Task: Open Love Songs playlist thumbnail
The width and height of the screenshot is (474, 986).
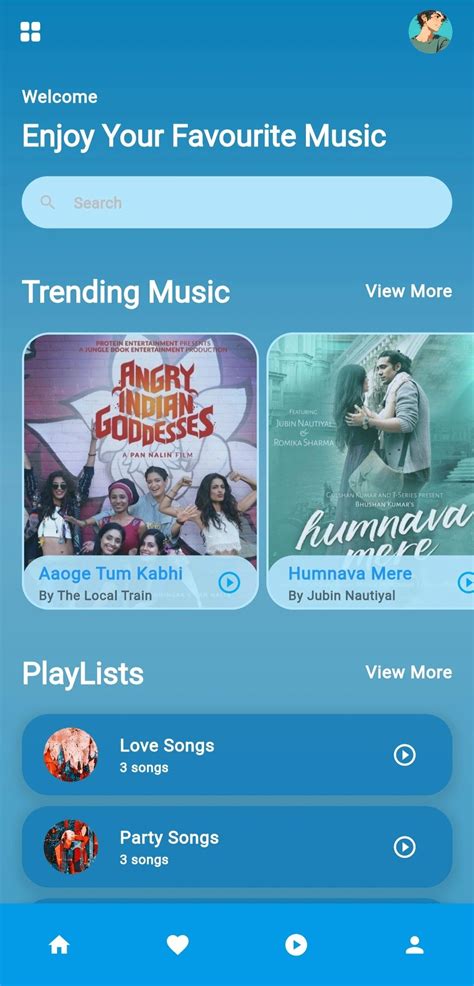Action: 70,755
